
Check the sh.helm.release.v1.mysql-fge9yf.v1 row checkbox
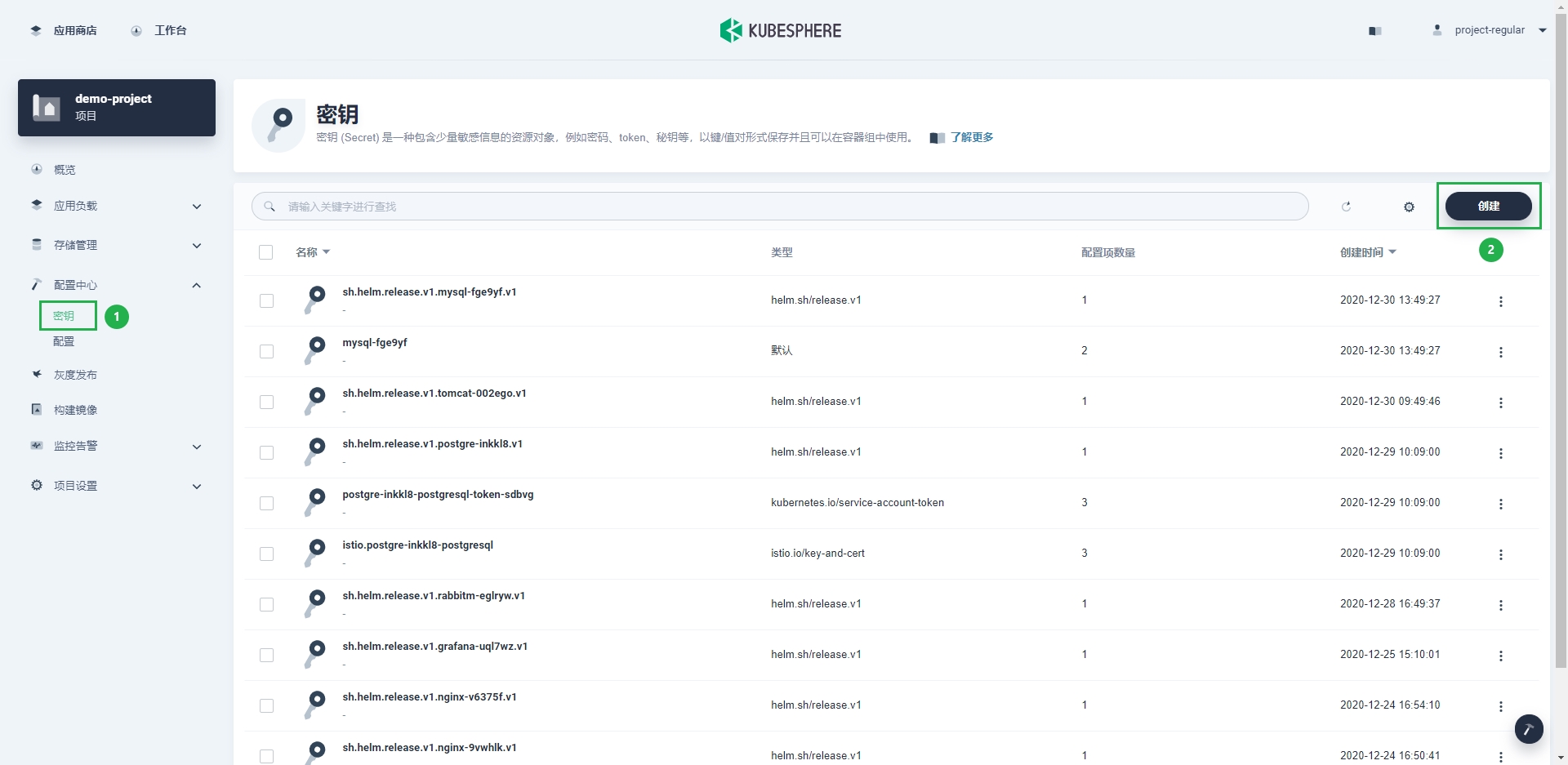point(267,300)
